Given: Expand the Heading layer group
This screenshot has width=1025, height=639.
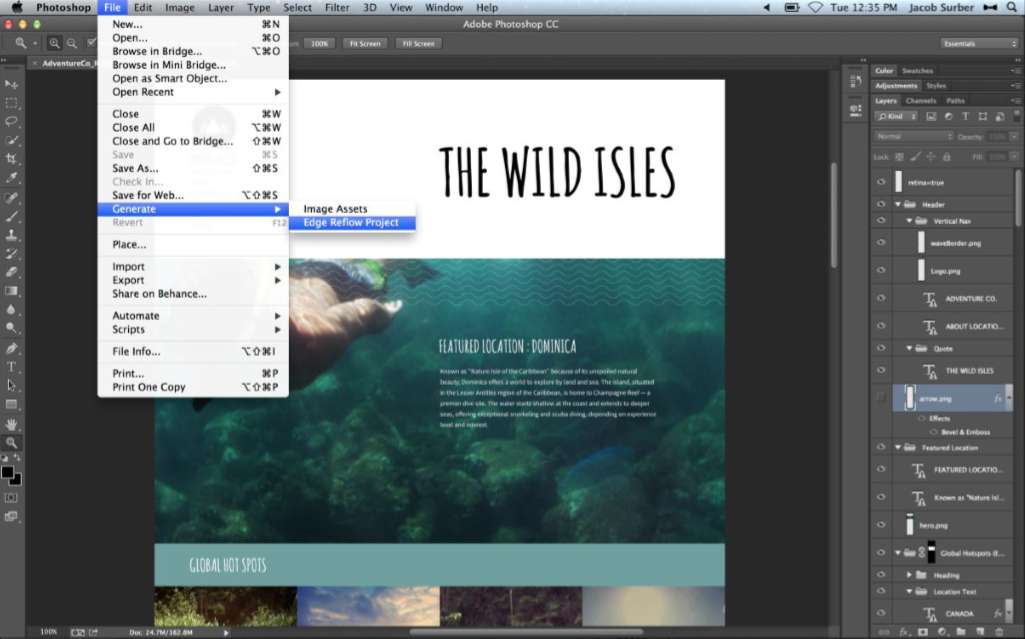Looking at the screenshot, I should [909, 575].
